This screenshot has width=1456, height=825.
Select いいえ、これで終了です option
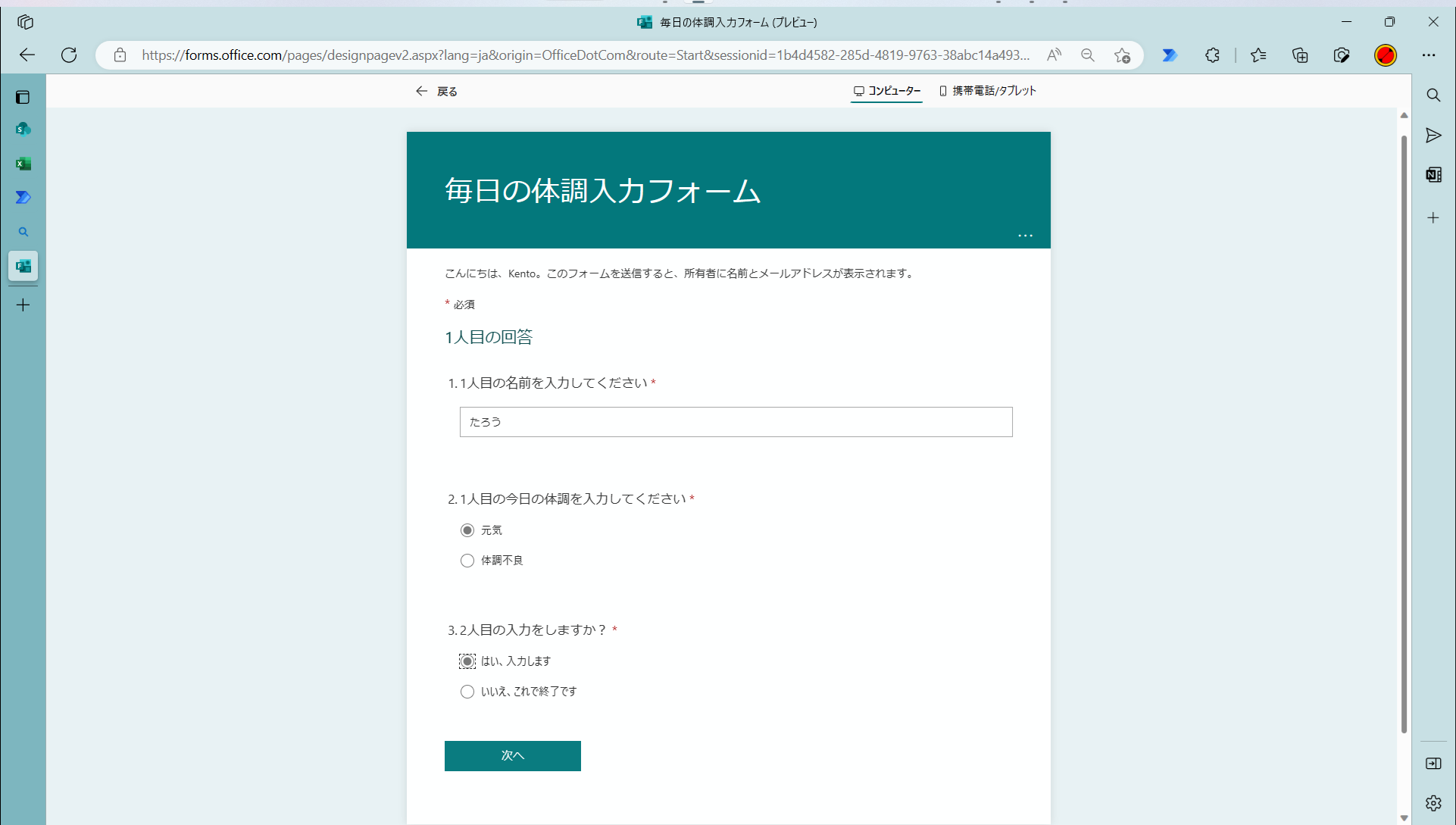click(x=467, y=691)
